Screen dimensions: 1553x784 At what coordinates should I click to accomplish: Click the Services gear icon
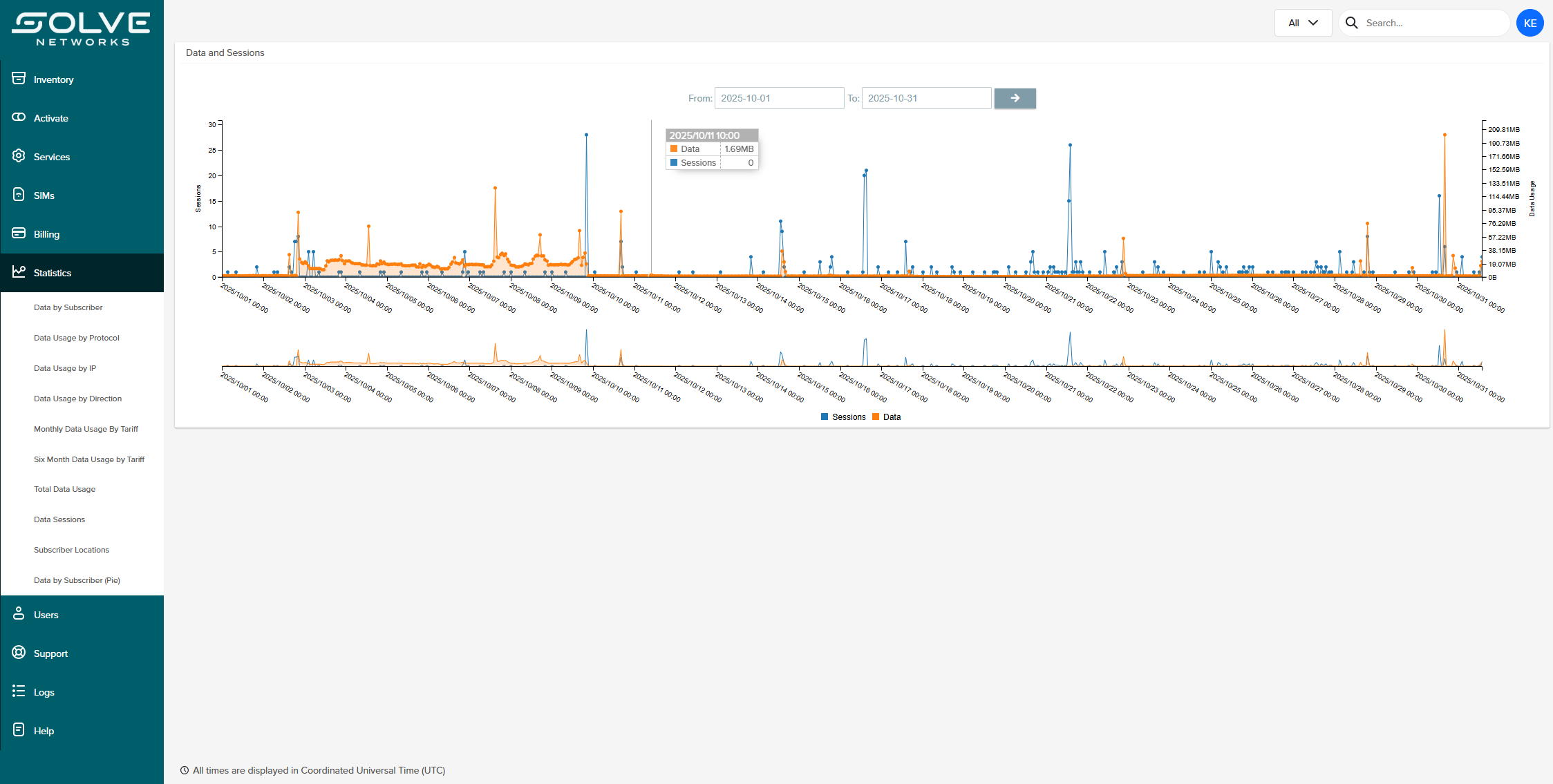19,156
